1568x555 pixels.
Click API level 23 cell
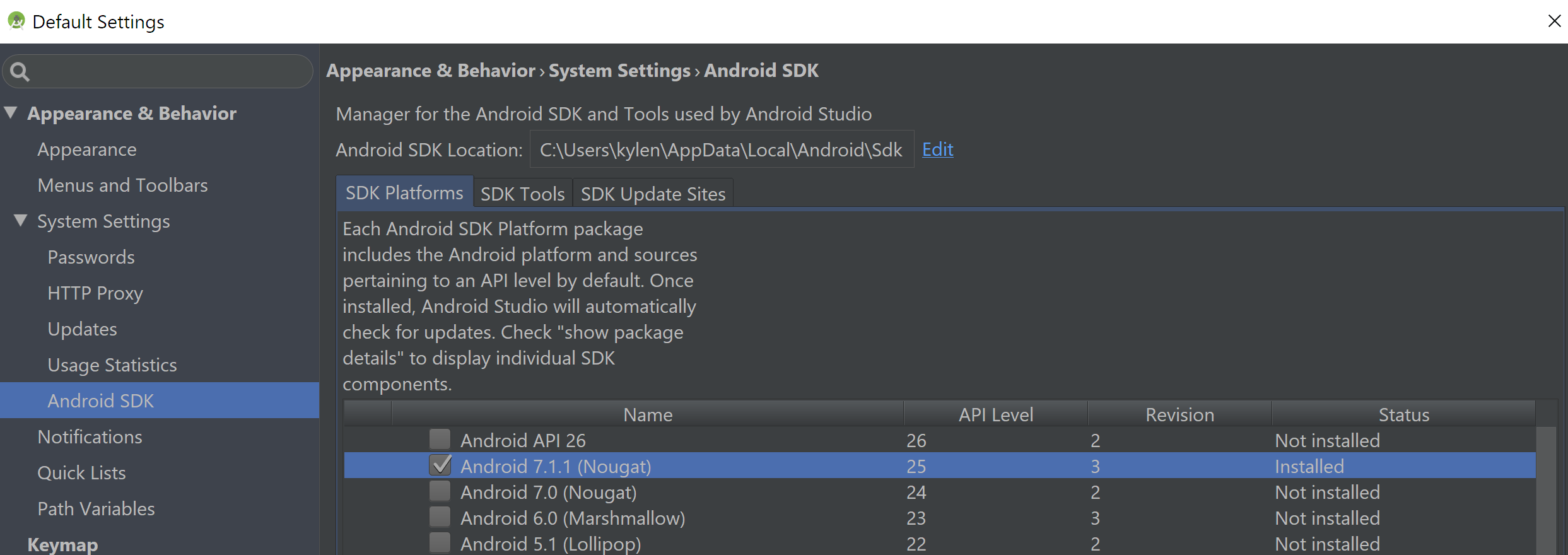click(x=916, y=518)
